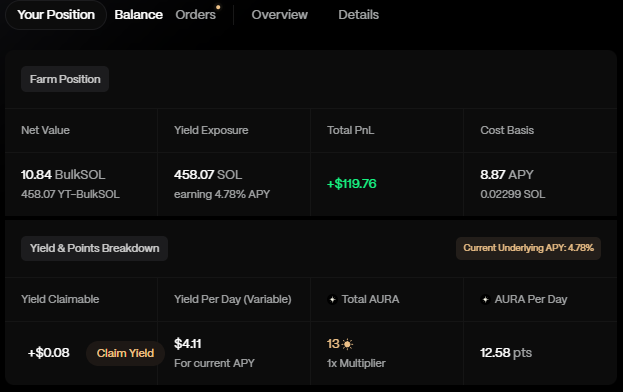623x392 pixels.
Task: Click the 8.87 APY cost basis
Action: 507,175
